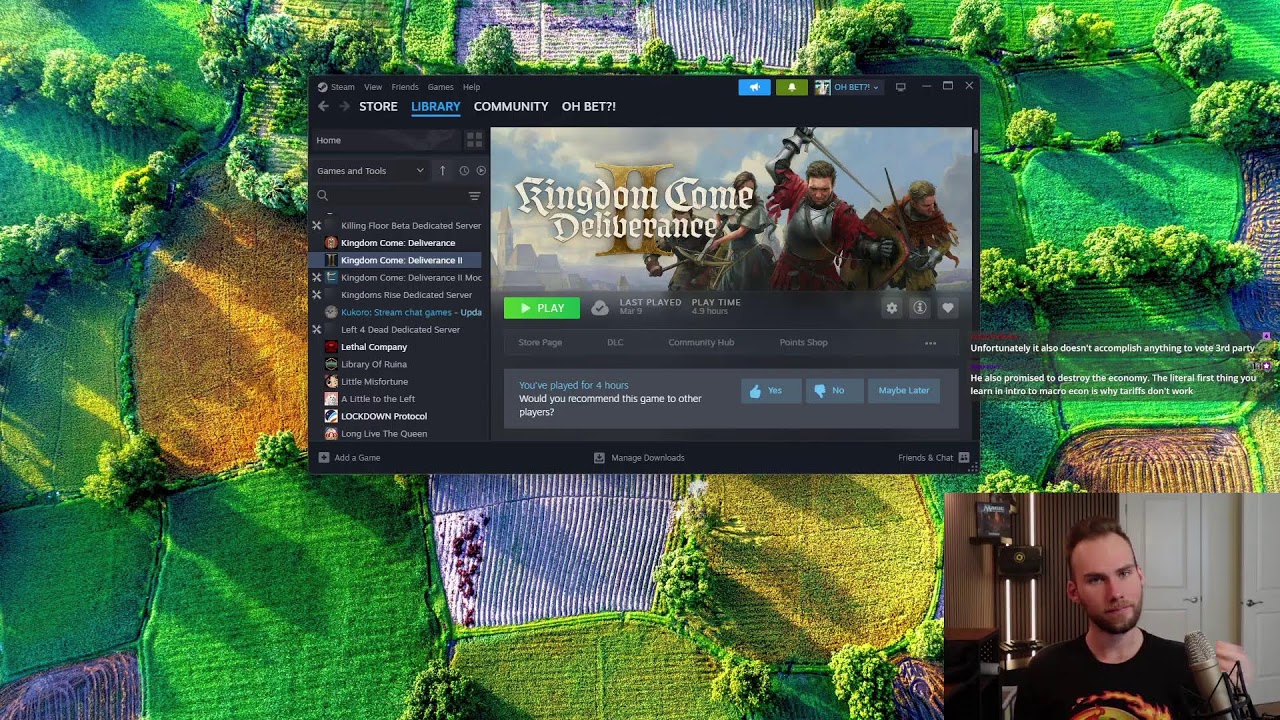Image resolution: width=1280 pixels, height=720 pixels.
Task: Click the Steam logo menu icon
Action: (x=321, y=87)
